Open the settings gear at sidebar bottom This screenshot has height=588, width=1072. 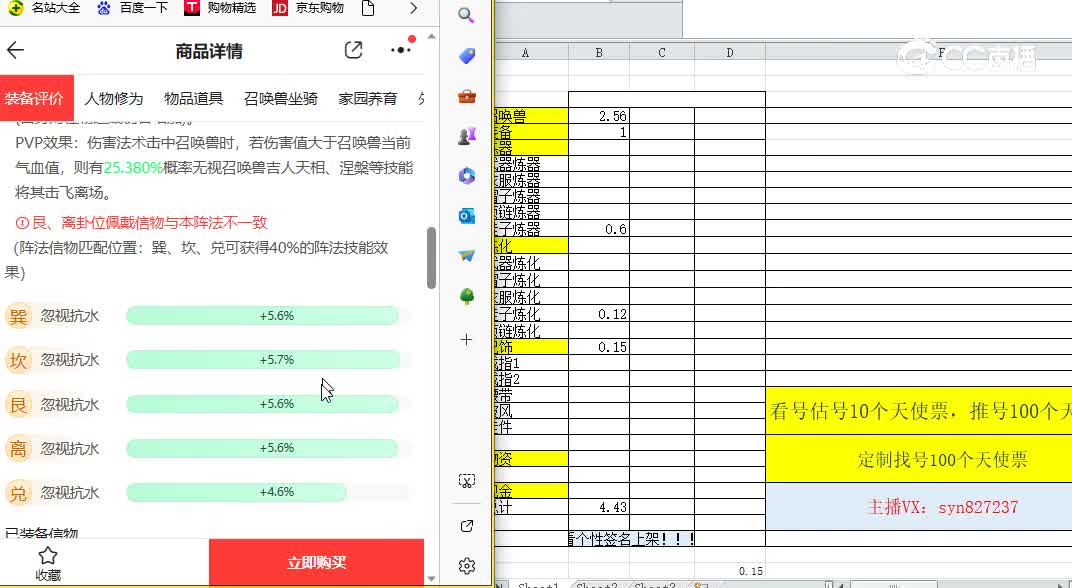tap(466, 565)
